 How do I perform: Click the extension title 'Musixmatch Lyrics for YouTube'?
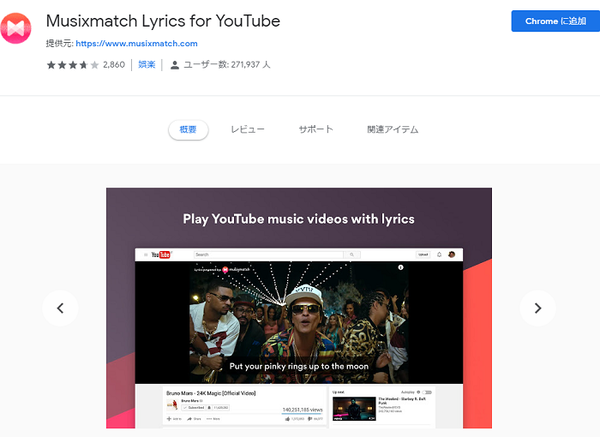(x=163, y=21)
